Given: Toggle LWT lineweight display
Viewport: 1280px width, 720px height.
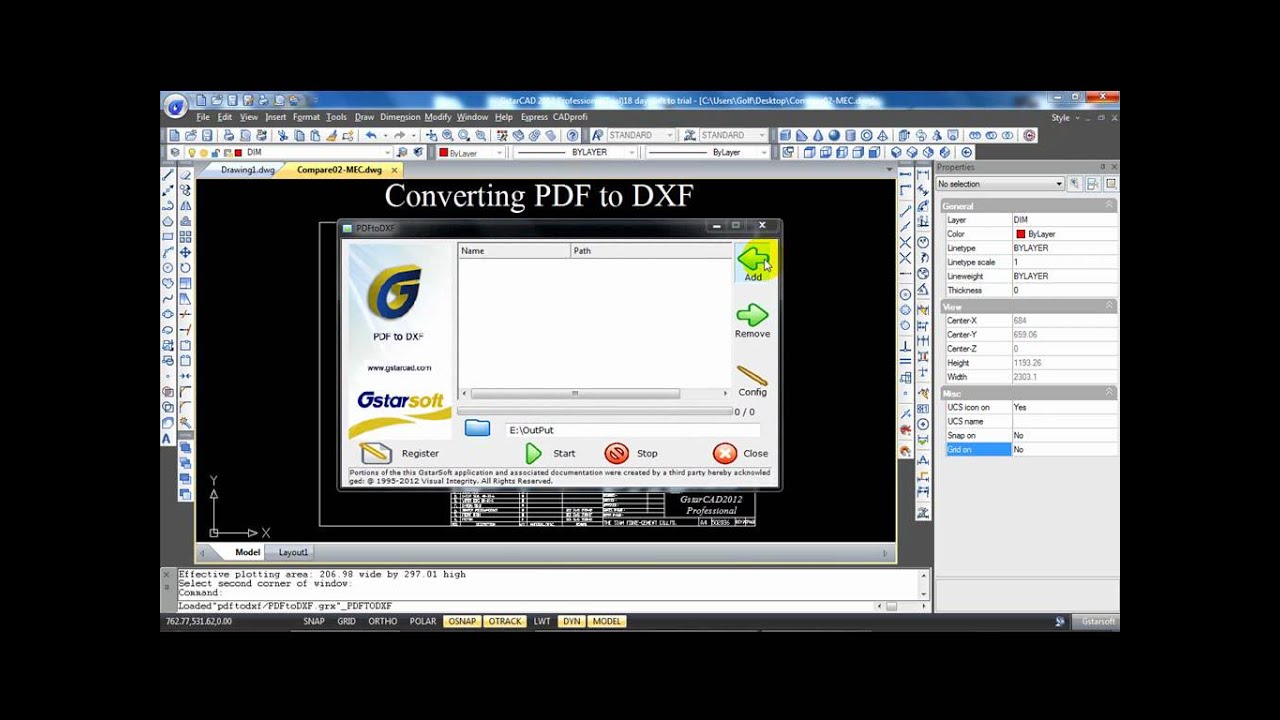Looking at the screenshot, I should click(x=541, y=621).
